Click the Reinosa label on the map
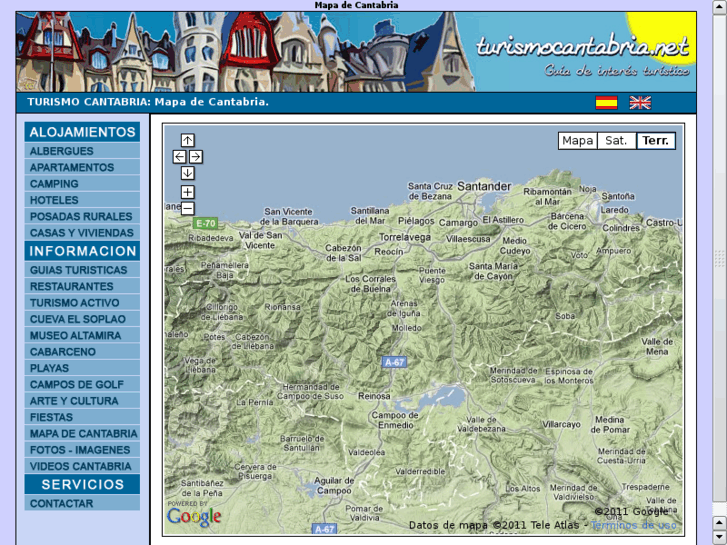 pos(374,396)
